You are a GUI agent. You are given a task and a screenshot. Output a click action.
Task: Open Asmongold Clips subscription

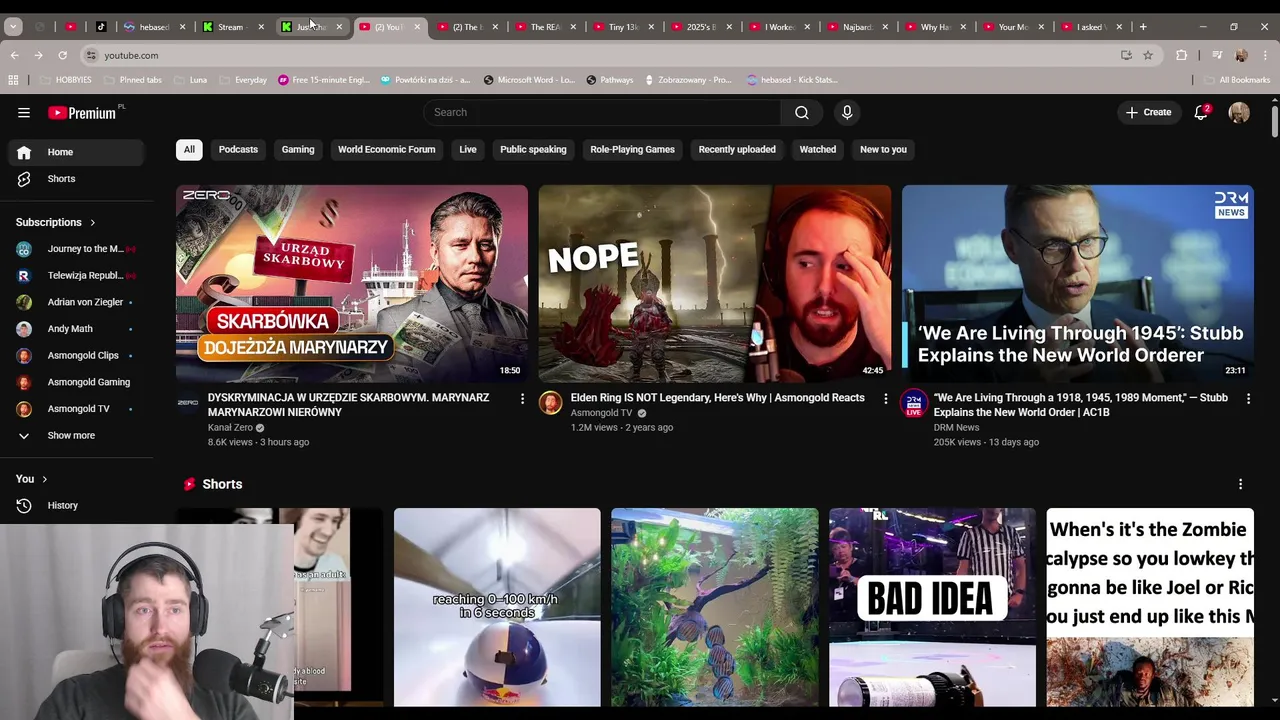click(x=77, y=356)
